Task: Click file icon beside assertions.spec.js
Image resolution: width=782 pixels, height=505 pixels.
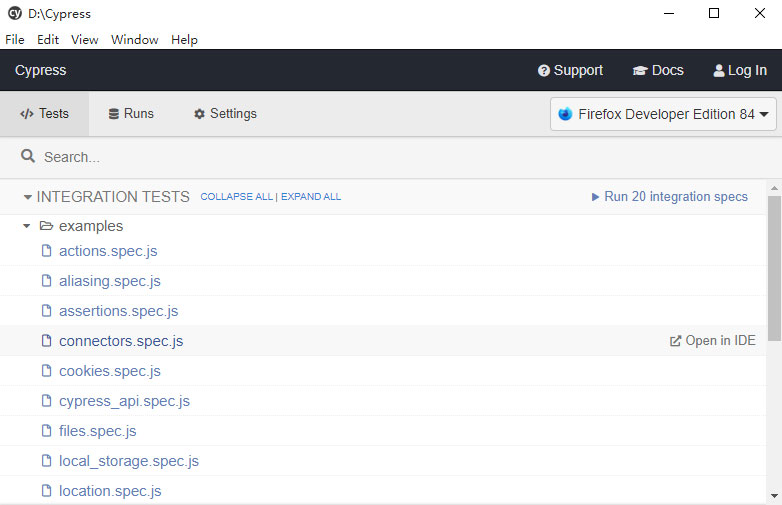Action: (x=46, y=311)
